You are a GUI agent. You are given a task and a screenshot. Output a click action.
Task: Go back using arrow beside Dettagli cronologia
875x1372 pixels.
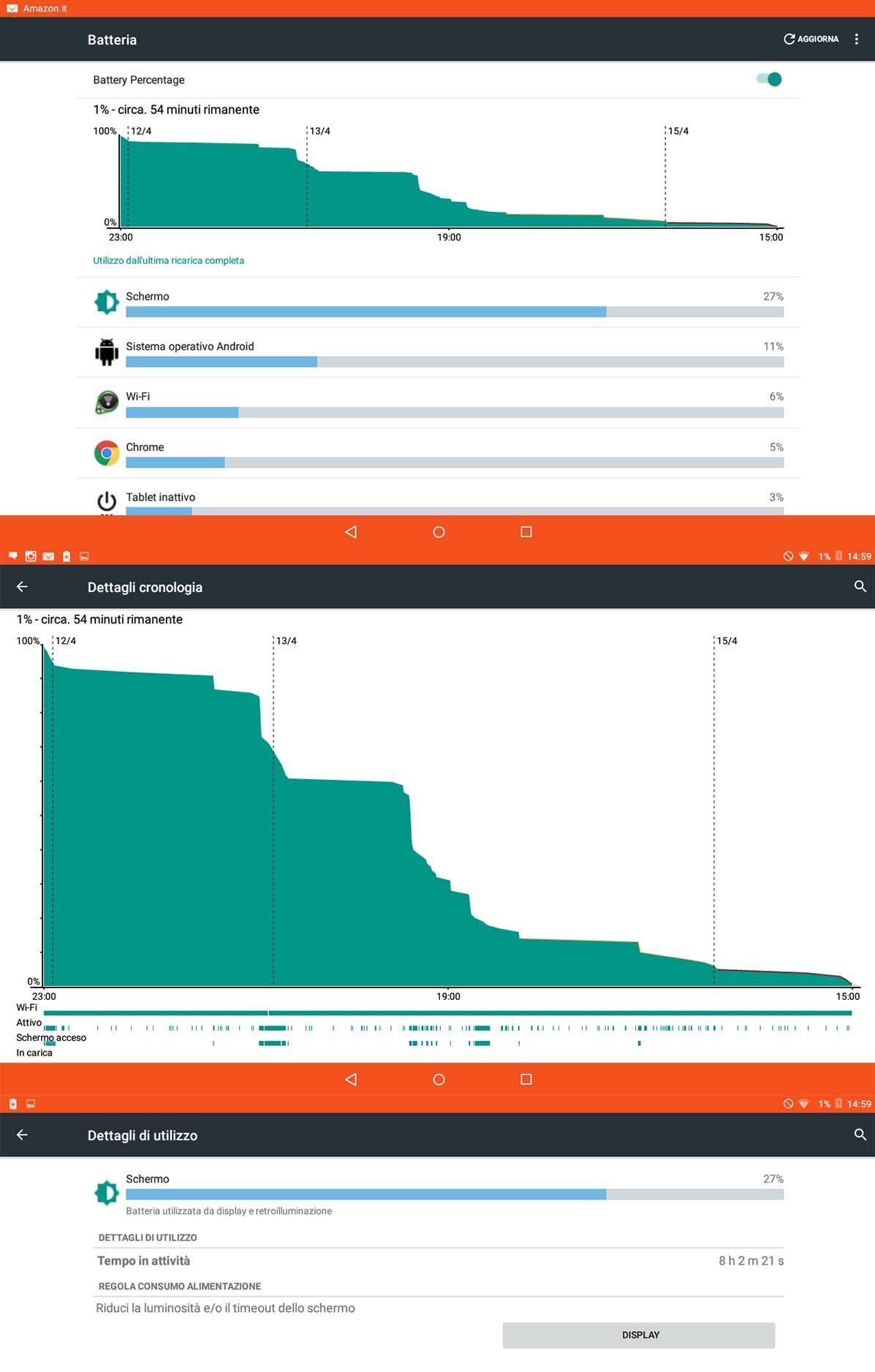[22, 587]
